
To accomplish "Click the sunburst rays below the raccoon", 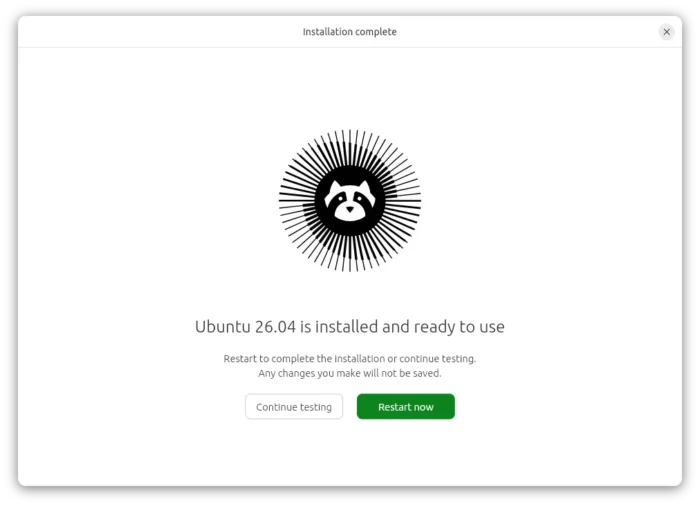I will tap(350, 254).
